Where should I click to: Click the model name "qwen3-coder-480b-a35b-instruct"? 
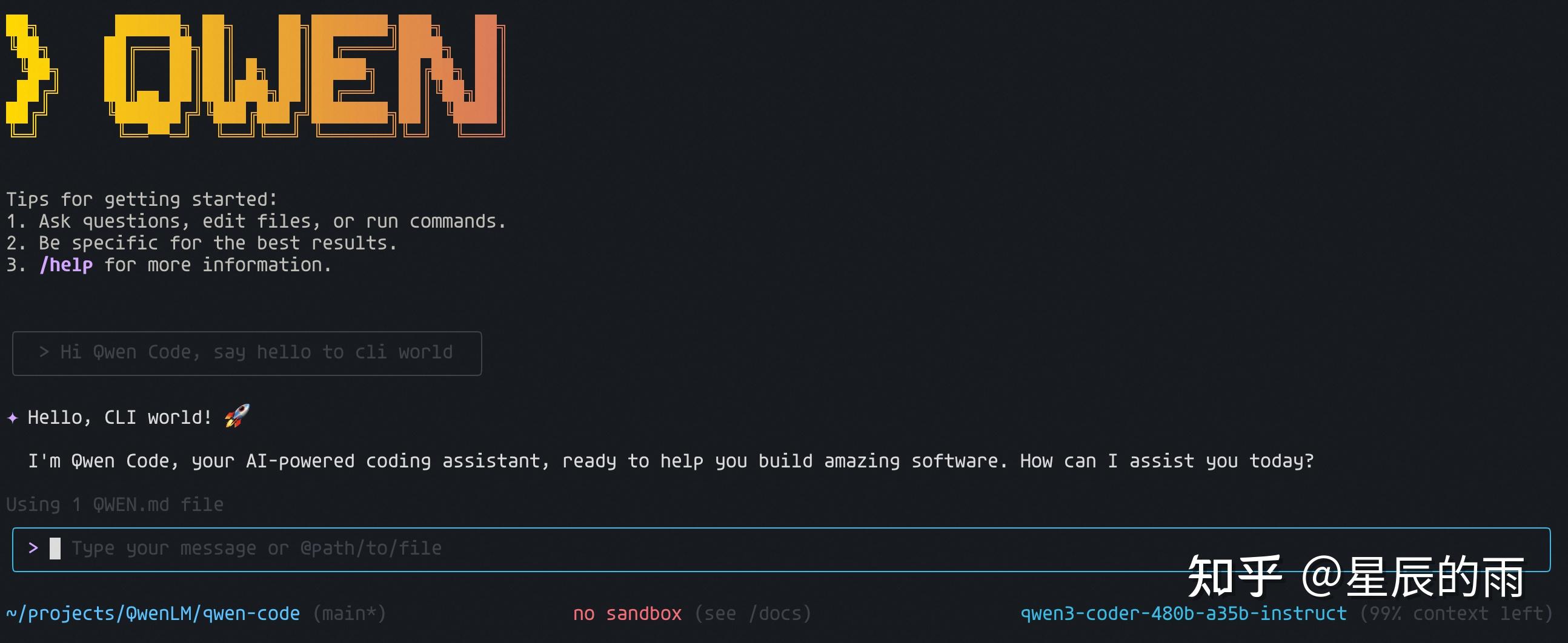click(x=1183, y=613)
